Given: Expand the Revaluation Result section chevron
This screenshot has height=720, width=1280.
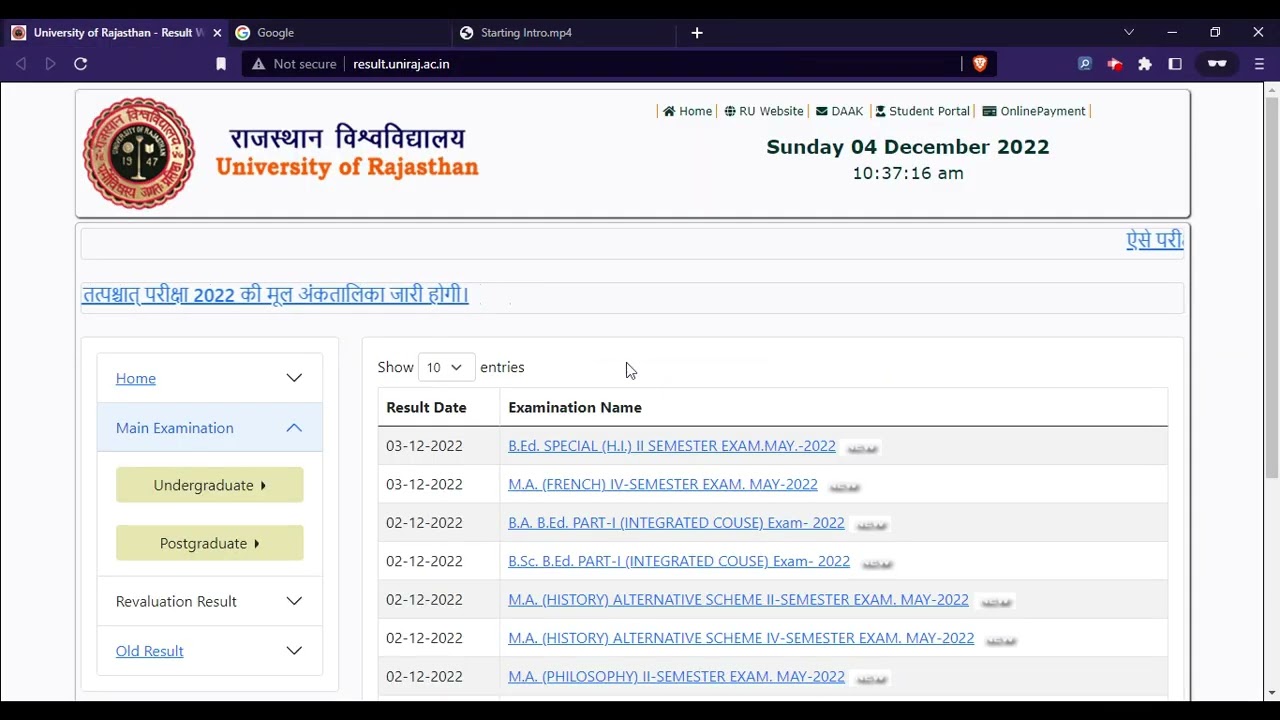Looking at the screenshot, I should coord(294,601).
